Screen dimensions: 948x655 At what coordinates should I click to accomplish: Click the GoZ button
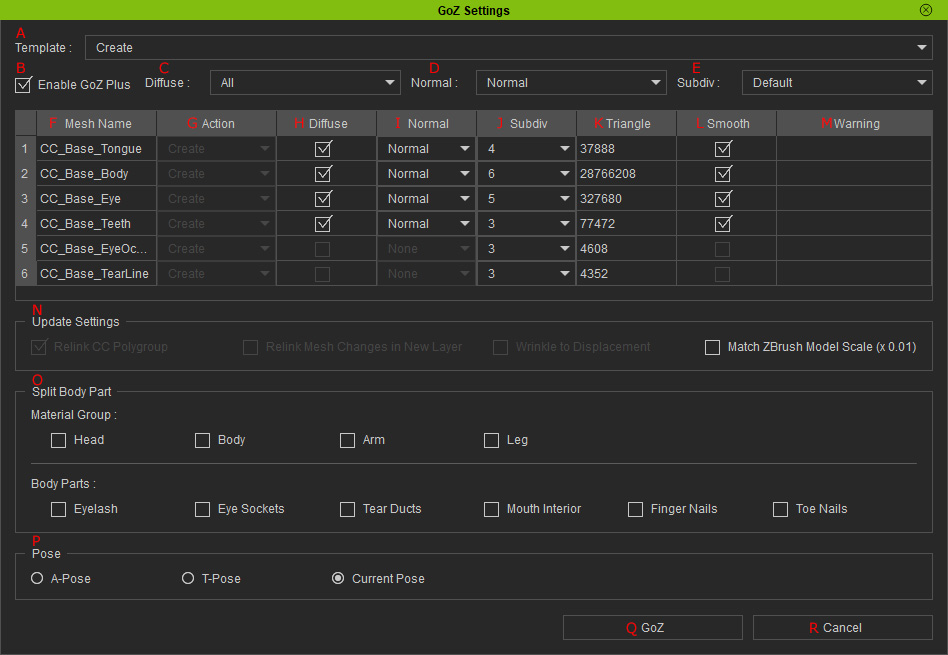pos(652,627)
